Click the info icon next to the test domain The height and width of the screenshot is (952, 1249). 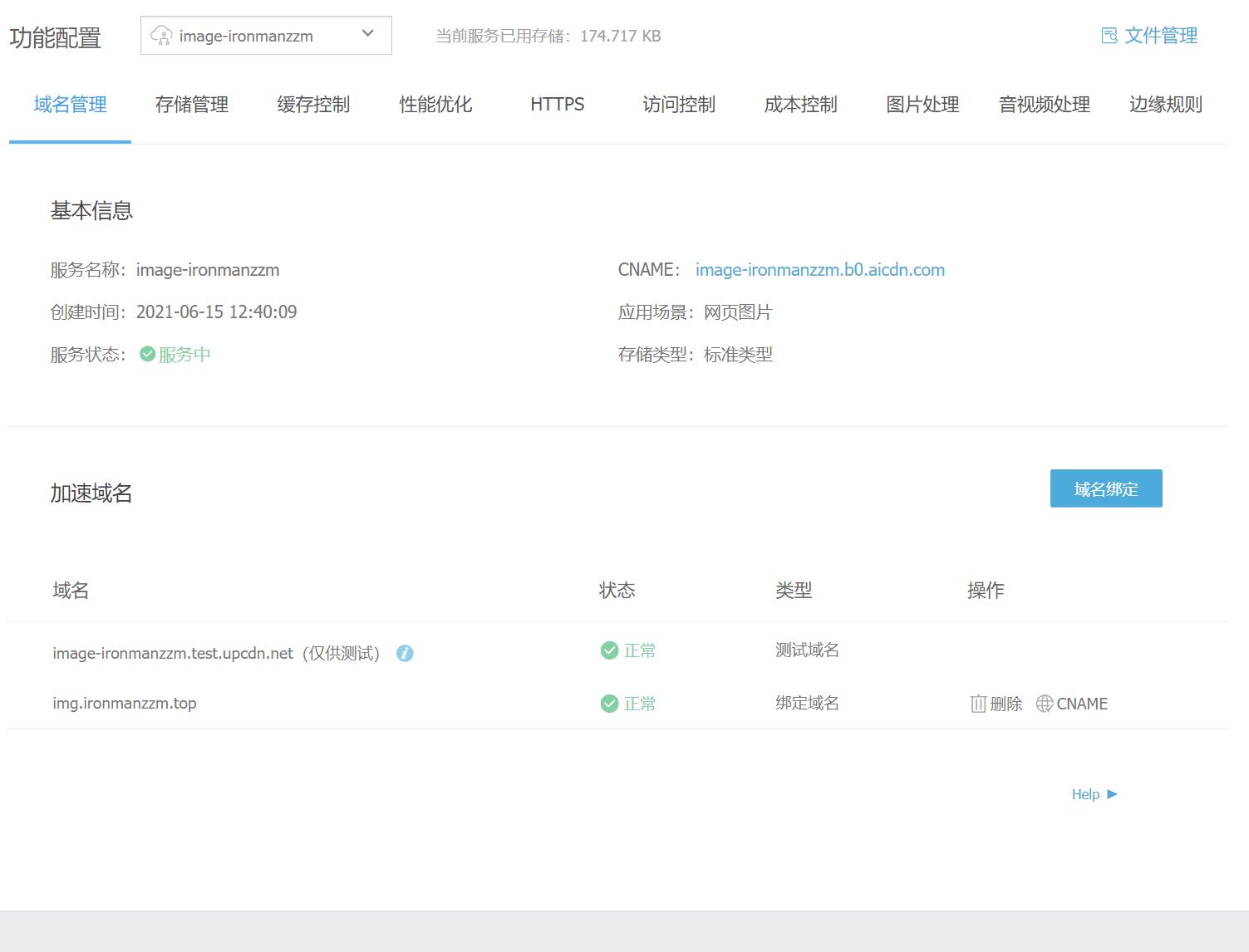405,654
